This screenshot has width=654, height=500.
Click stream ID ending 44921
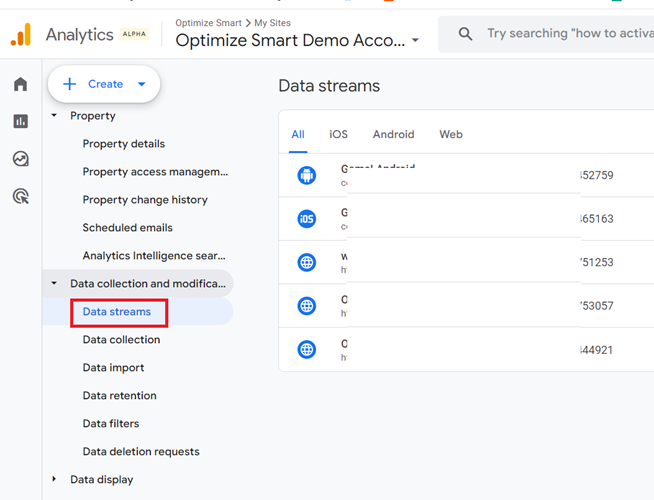point(597,350)
